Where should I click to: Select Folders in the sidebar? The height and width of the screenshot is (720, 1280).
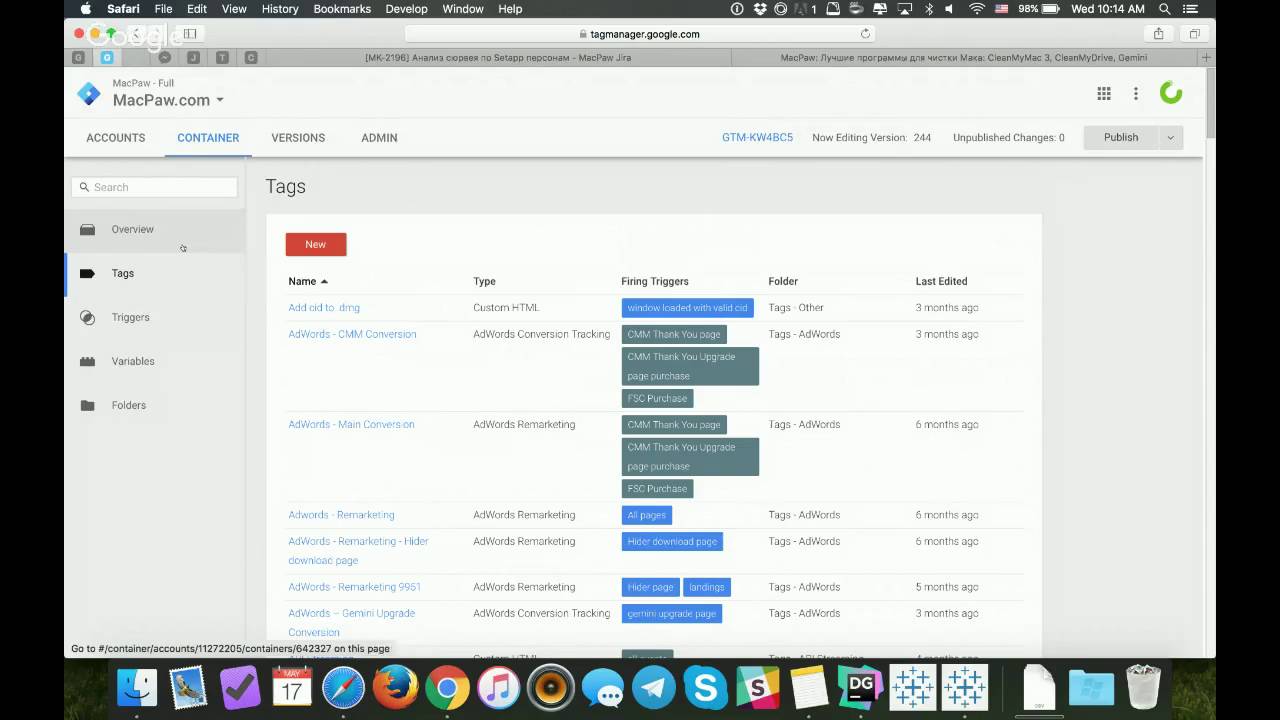tap(154, 405)
